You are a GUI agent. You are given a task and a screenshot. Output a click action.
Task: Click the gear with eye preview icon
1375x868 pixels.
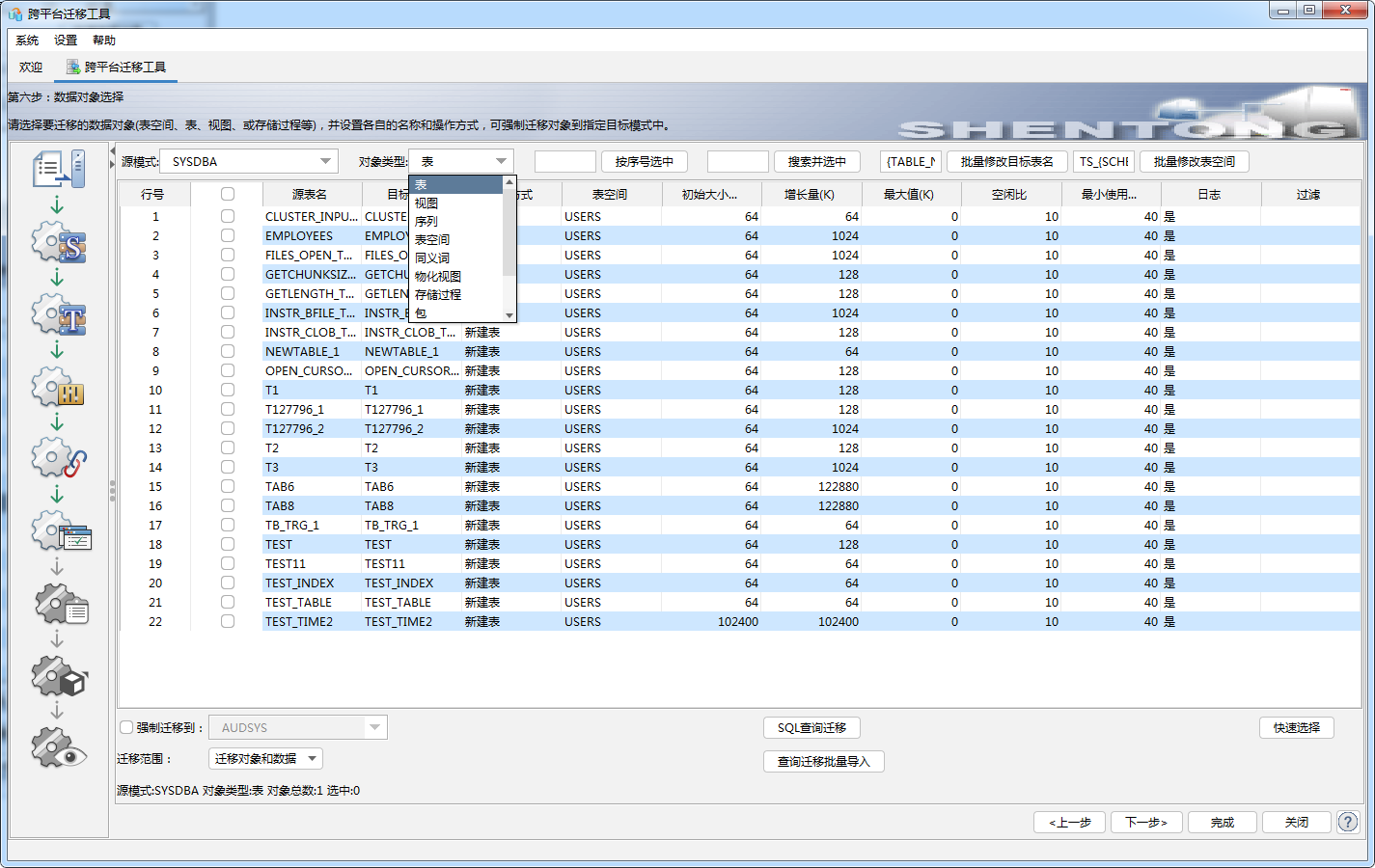(x=59, y=748)
